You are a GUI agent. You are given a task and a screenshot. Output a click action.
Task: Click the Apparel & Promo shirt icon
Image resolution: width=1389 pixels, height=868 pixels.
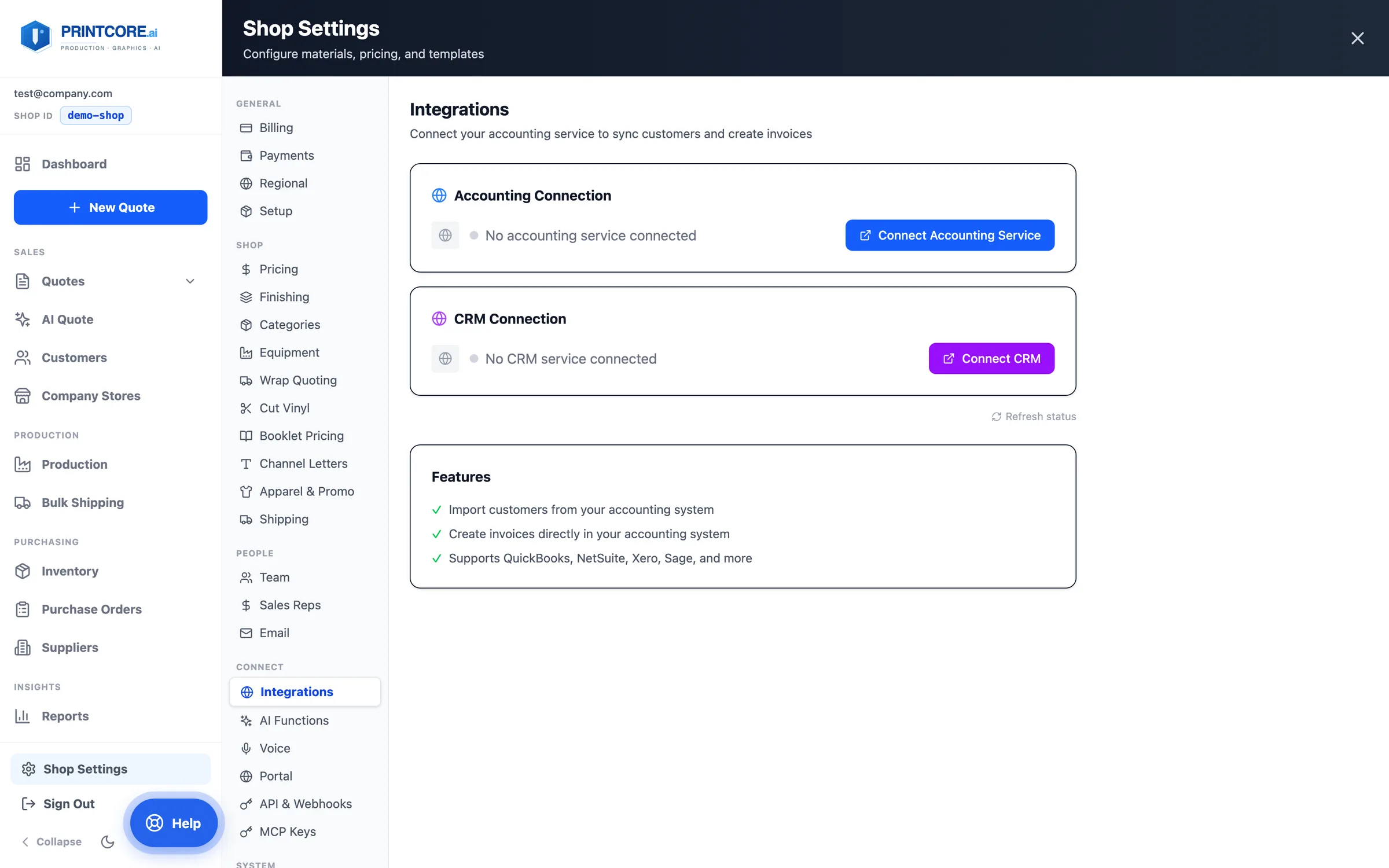pos(246,492)
